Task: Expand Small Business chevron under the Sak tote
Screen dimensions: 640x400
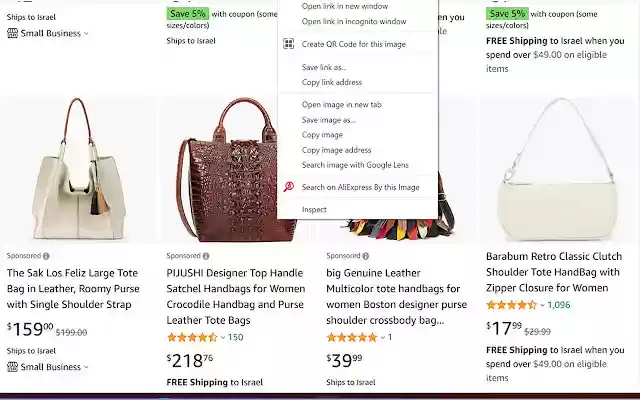Action: (86, 368)
